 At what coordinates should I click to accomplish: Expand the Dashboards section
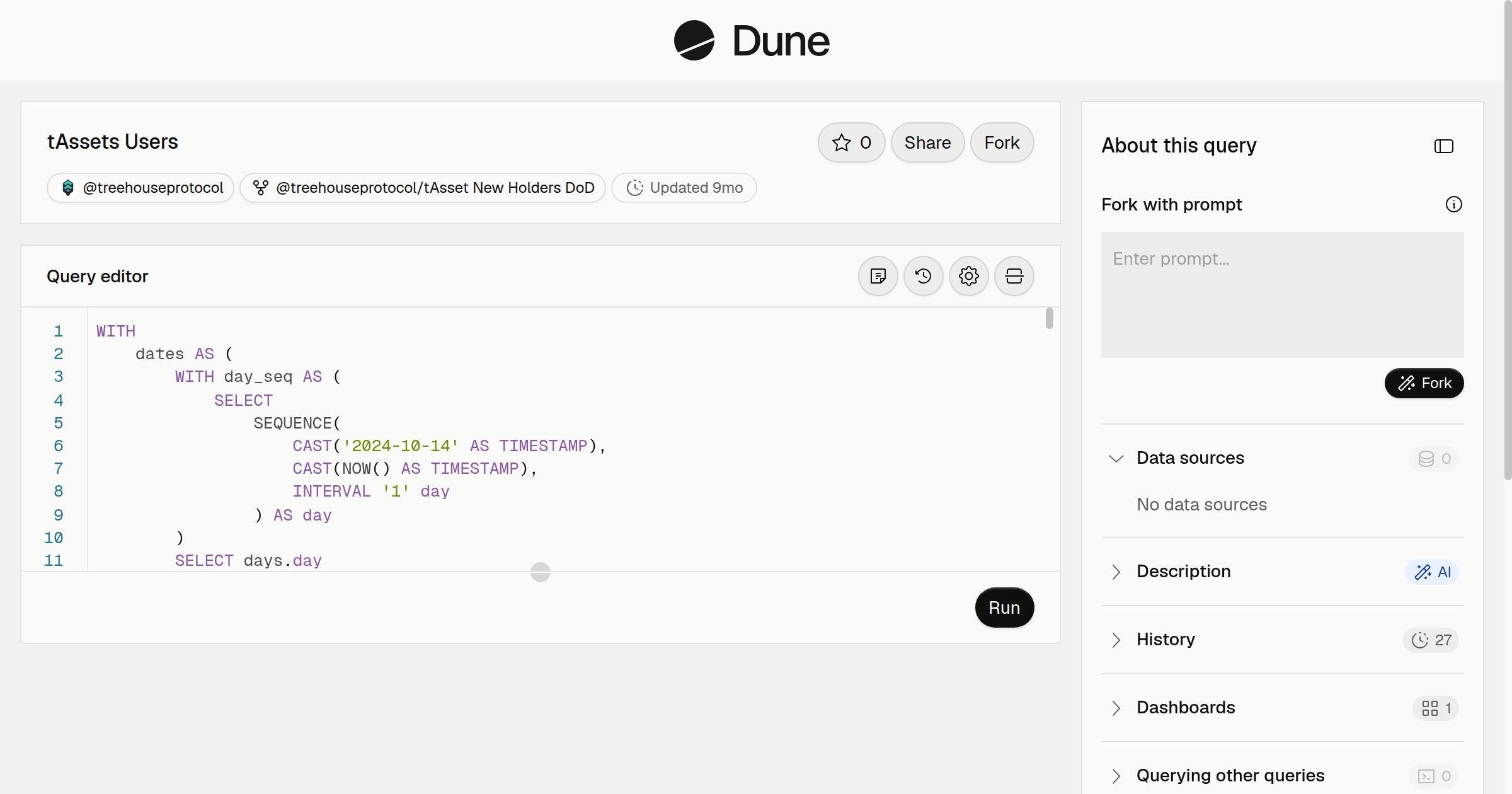pos(1116,708)
